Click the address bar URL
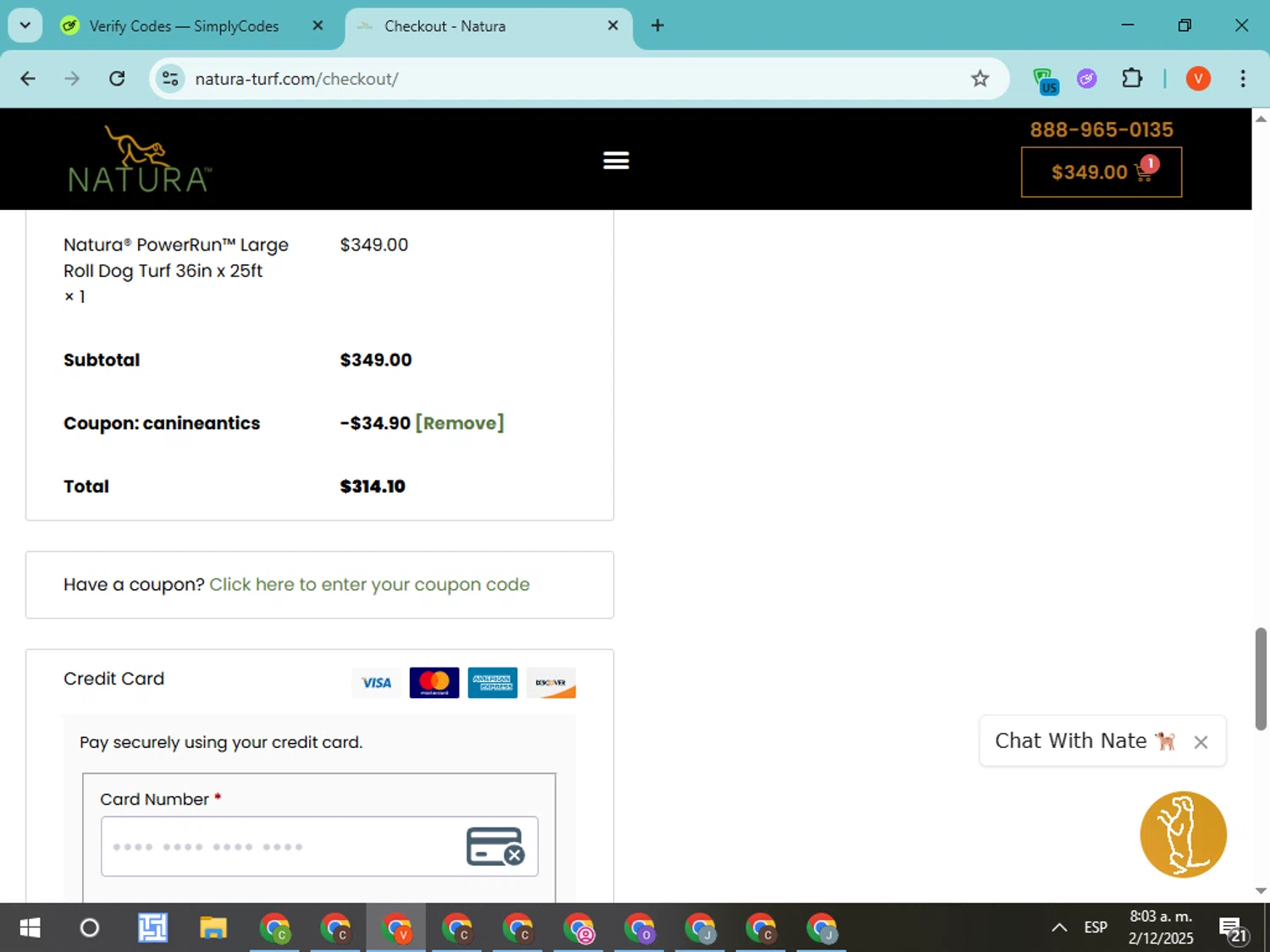 click(296, 79)
